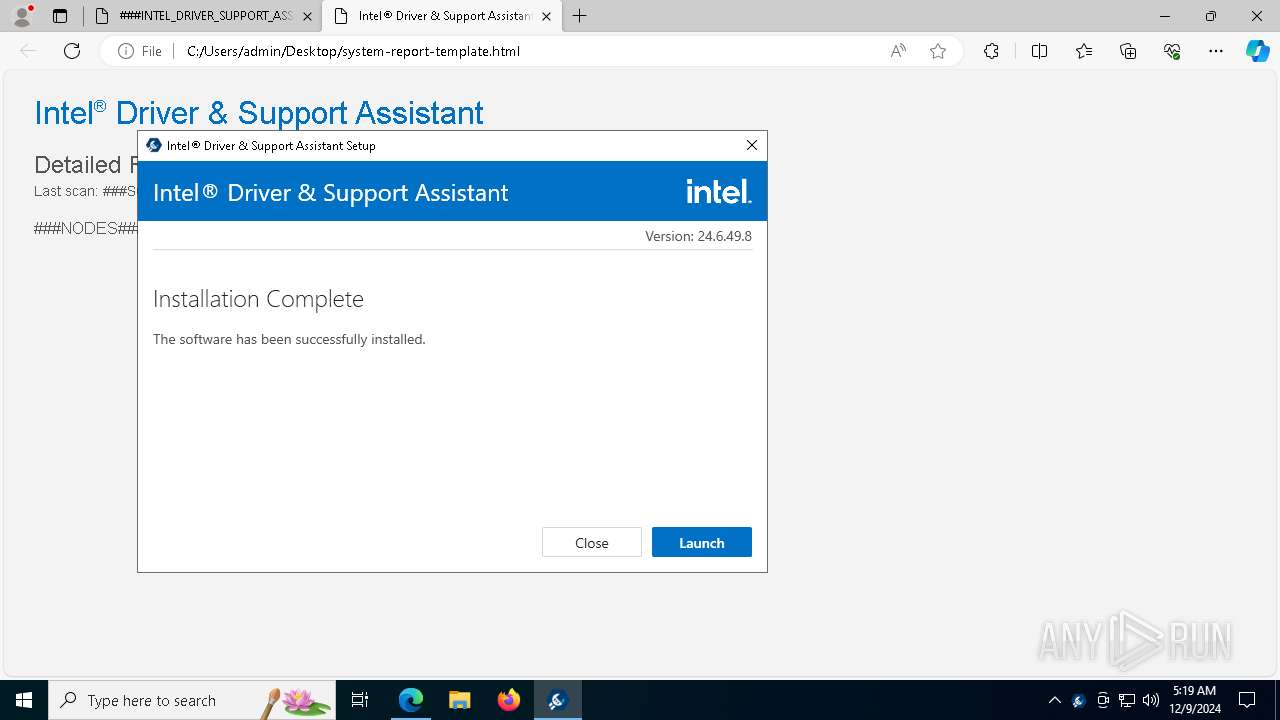Launch the Intel Driver & Support Assistant

coord(701,542)
